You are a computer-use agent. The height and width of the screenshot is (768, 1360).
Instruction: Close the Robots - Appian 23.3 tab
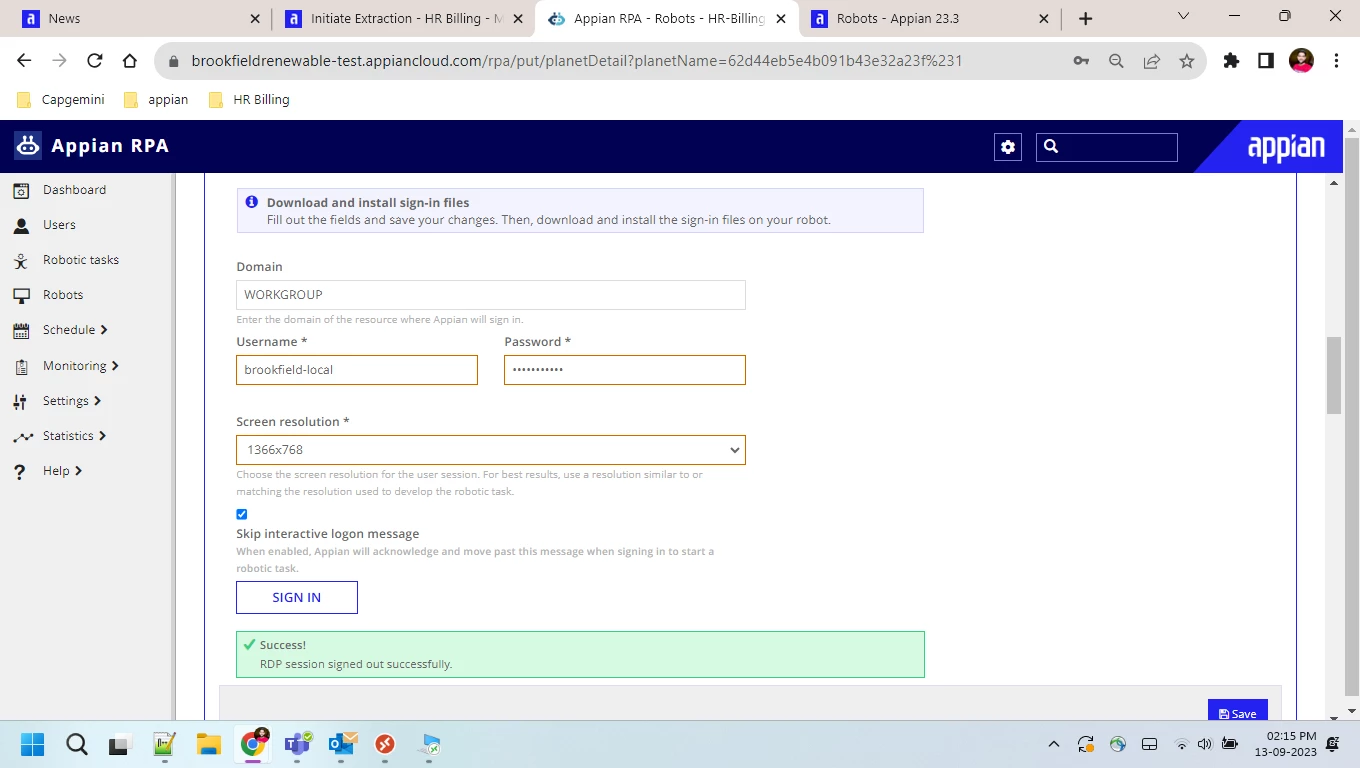(x=1045, y=18)
